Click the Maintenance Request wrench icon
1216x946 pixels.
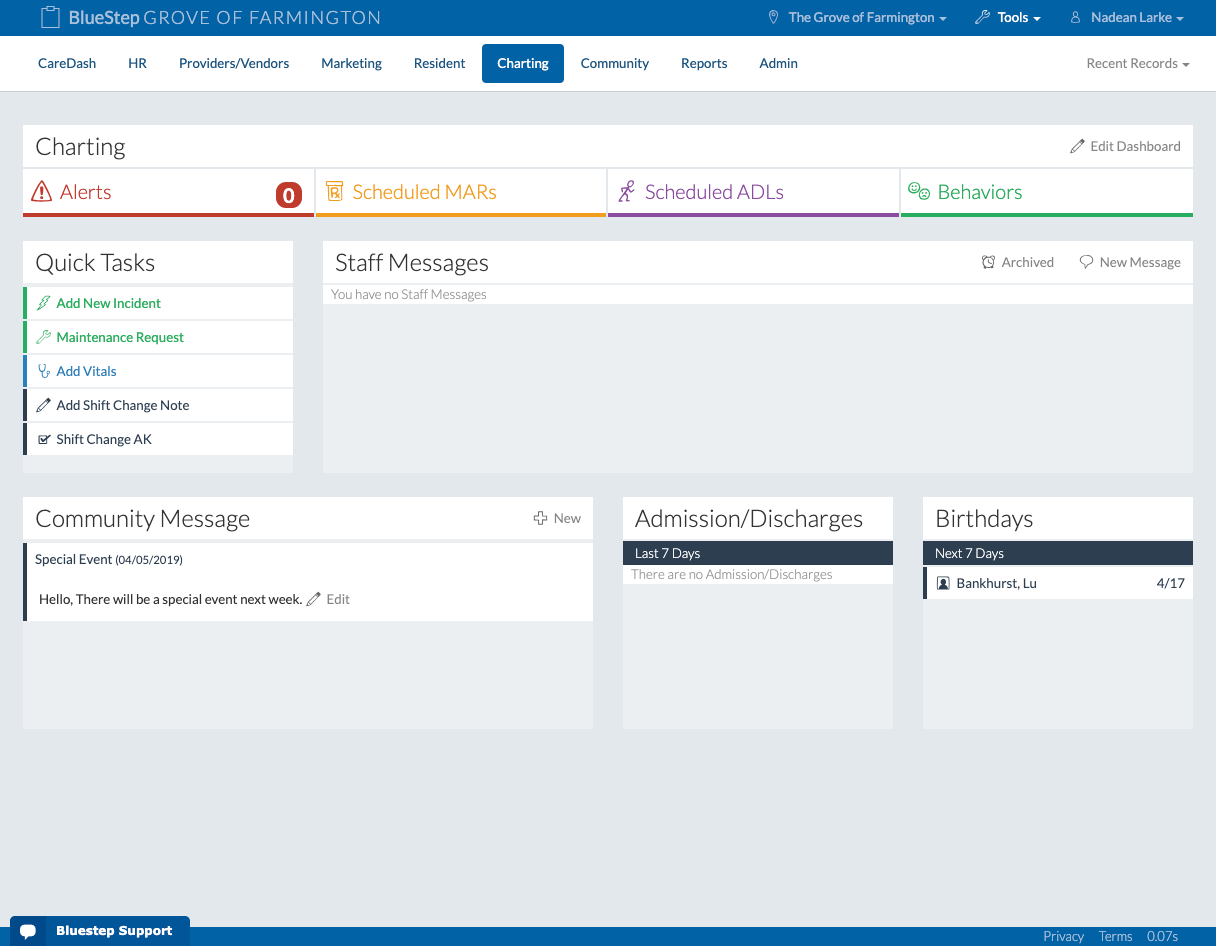click(43, 337)
